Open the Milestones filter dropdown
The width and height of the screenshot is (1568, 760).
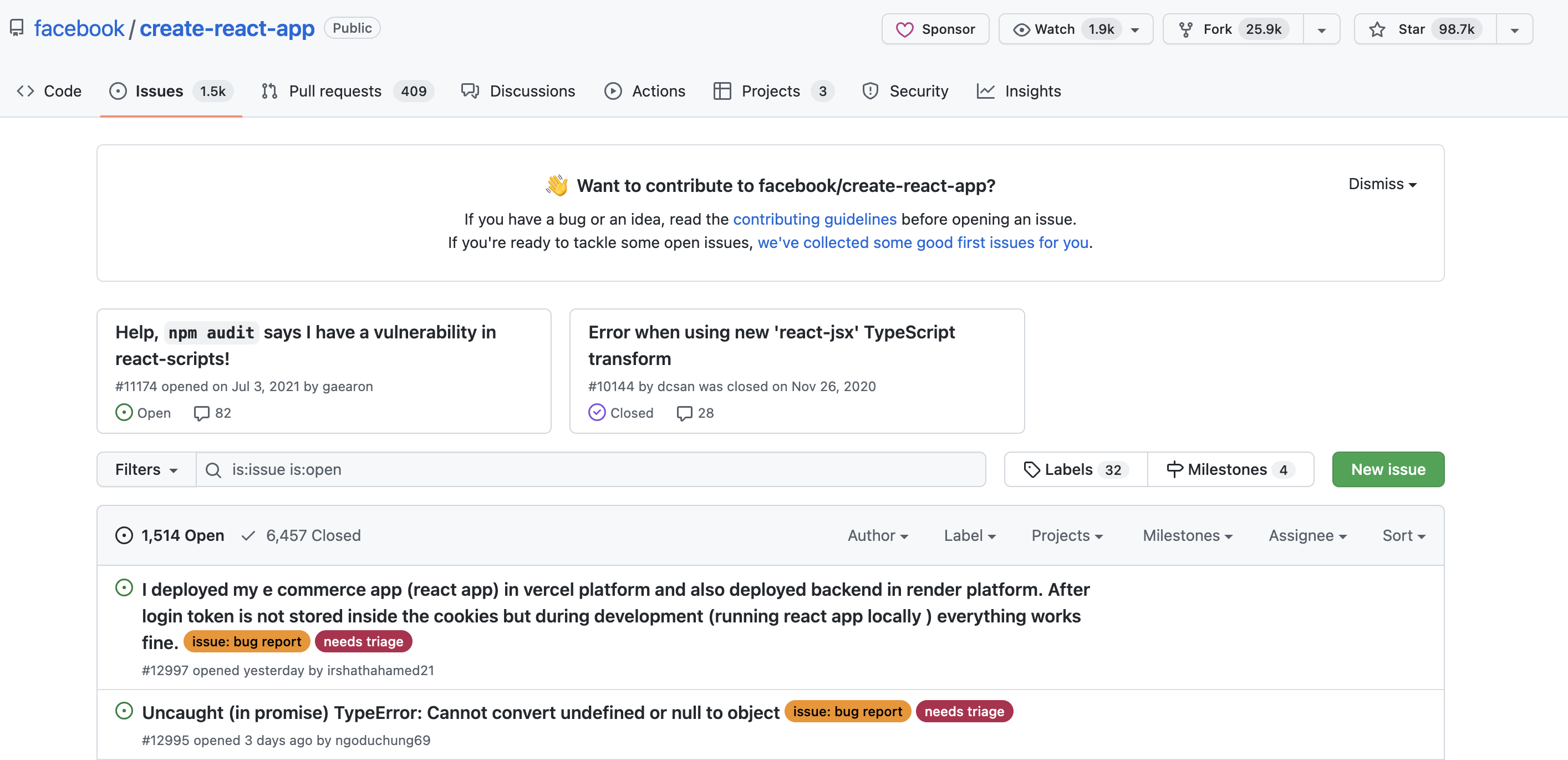pos(1188,535)
